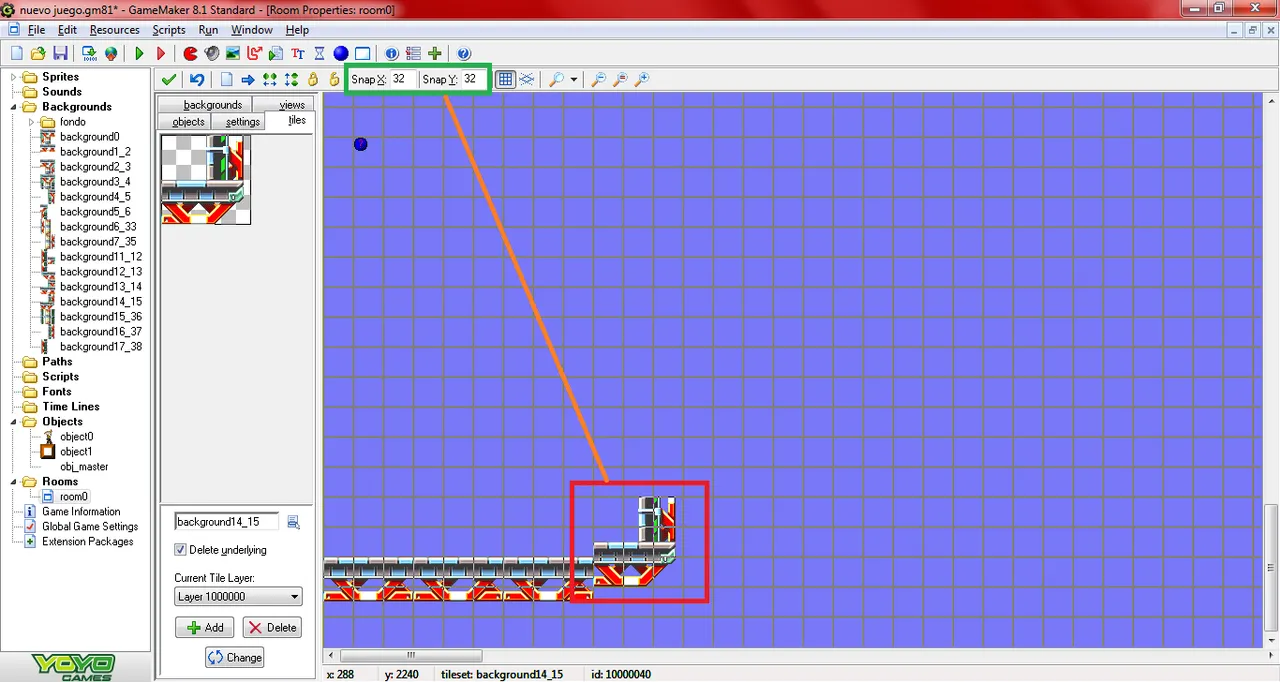Expand the fondo subfolder

coord(31,122)
